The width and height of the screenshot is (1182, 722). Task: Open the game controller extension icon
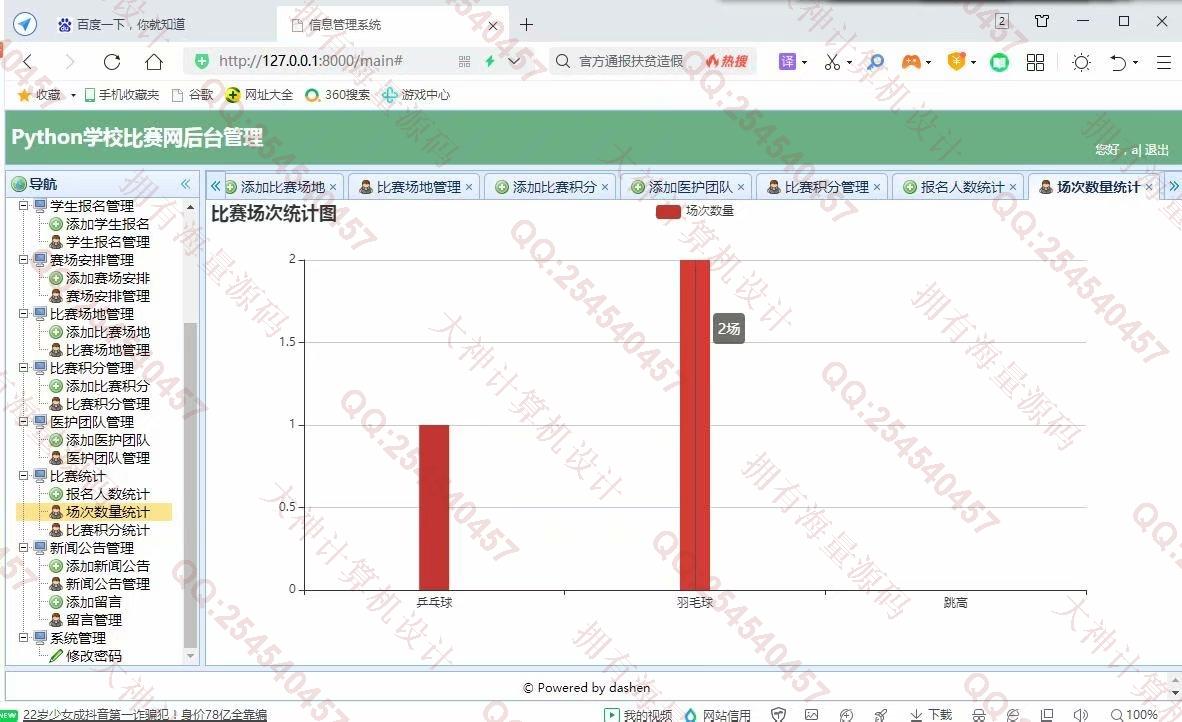(911, 62)
